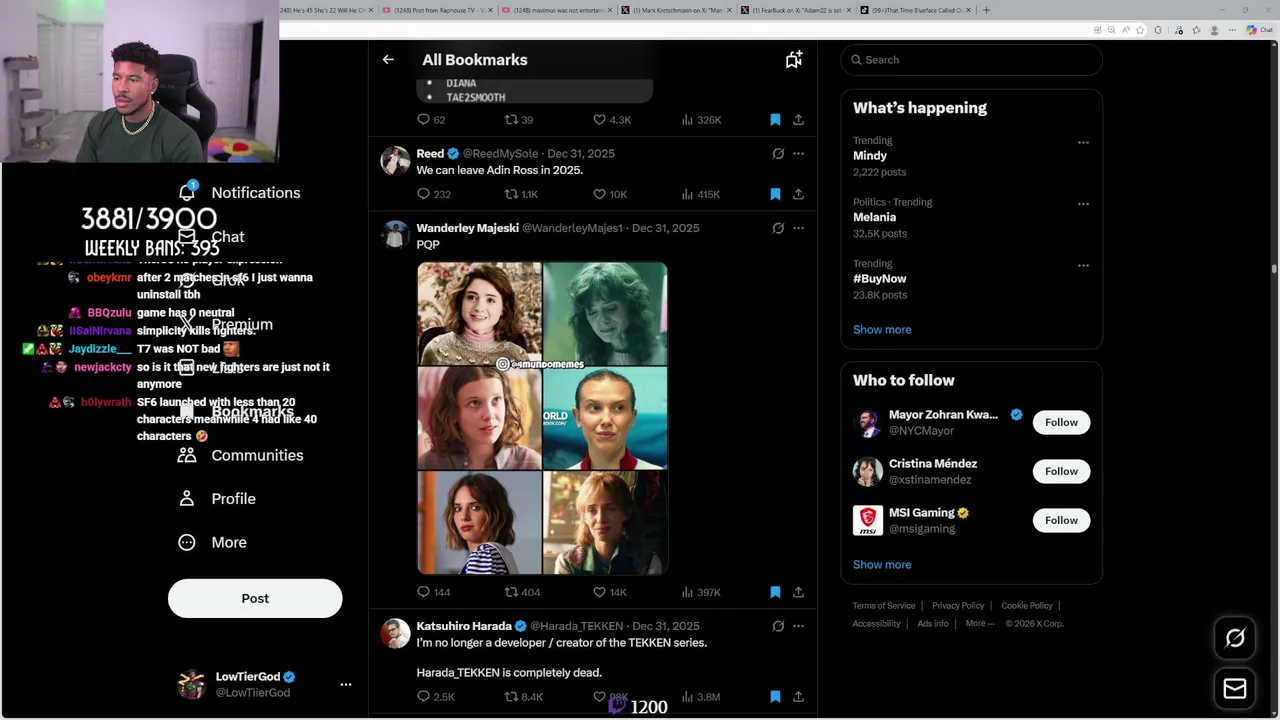Share the top post with 326K views
This screenshot has width=1280, height=720.
tap(798, 120)
